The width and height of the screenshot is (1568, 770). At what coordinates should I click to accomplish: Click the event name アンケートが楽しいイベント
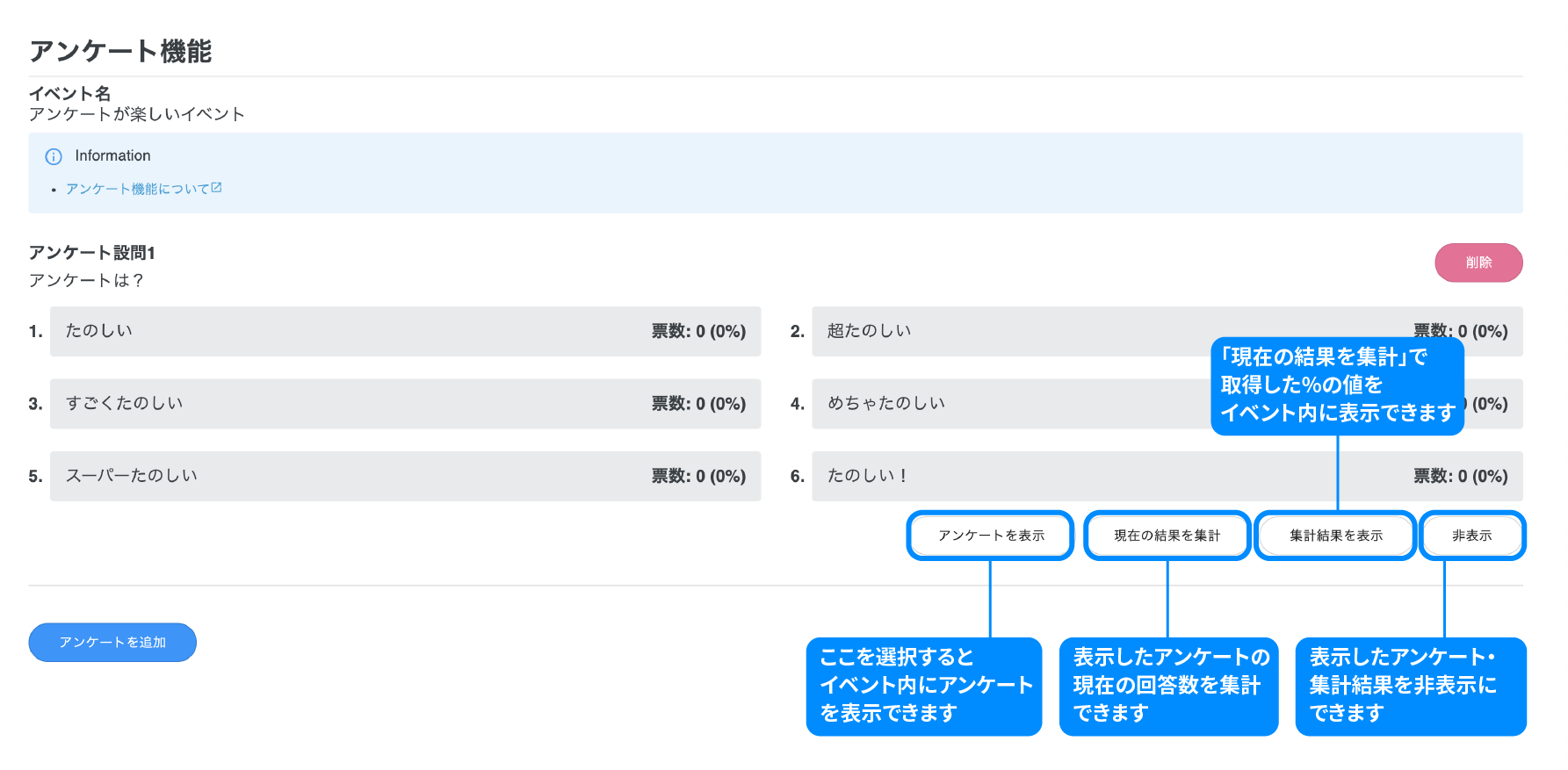[x=136, y=114]
